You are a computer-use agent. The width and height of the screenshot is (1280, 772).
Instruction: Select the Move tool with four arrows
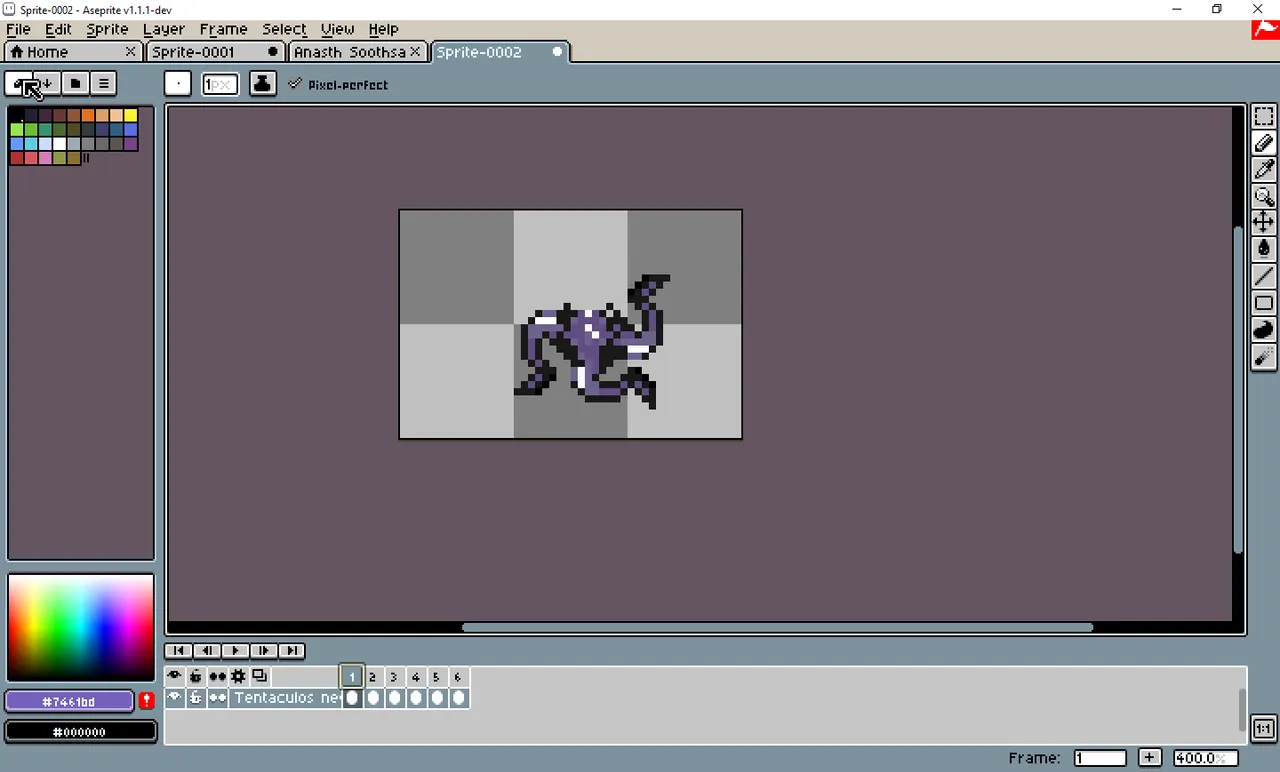click(1264, 222)
